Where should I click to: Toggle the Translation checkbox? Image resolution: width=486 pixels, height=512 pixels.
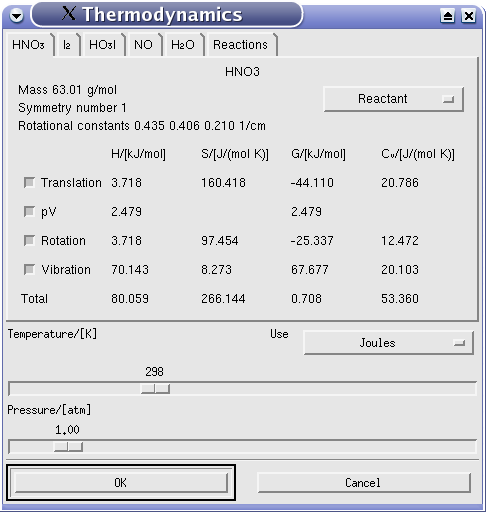tap(29, 183)
